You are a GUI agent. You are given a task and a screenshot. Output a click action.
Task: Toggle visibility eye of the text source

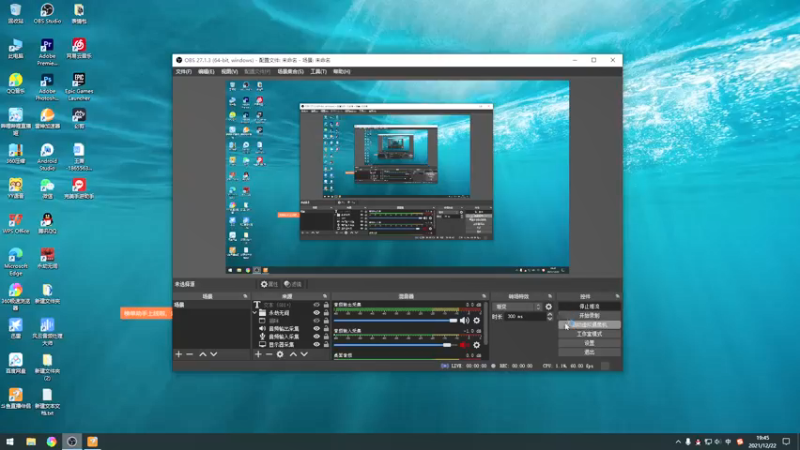coord(316,305)
